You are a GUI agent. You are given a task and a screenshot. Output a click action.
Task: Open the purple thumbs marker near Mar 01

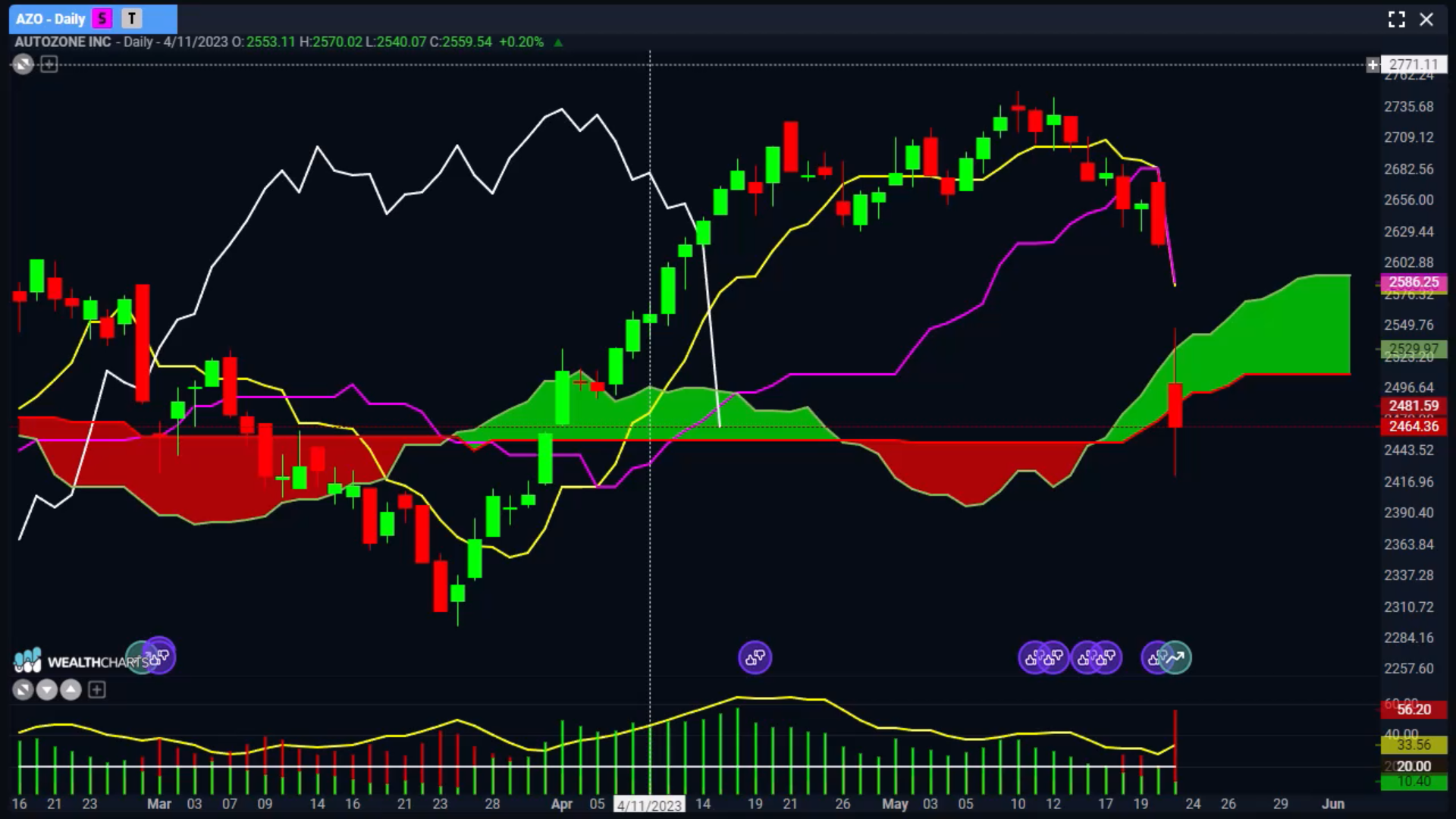click(160, 656)
